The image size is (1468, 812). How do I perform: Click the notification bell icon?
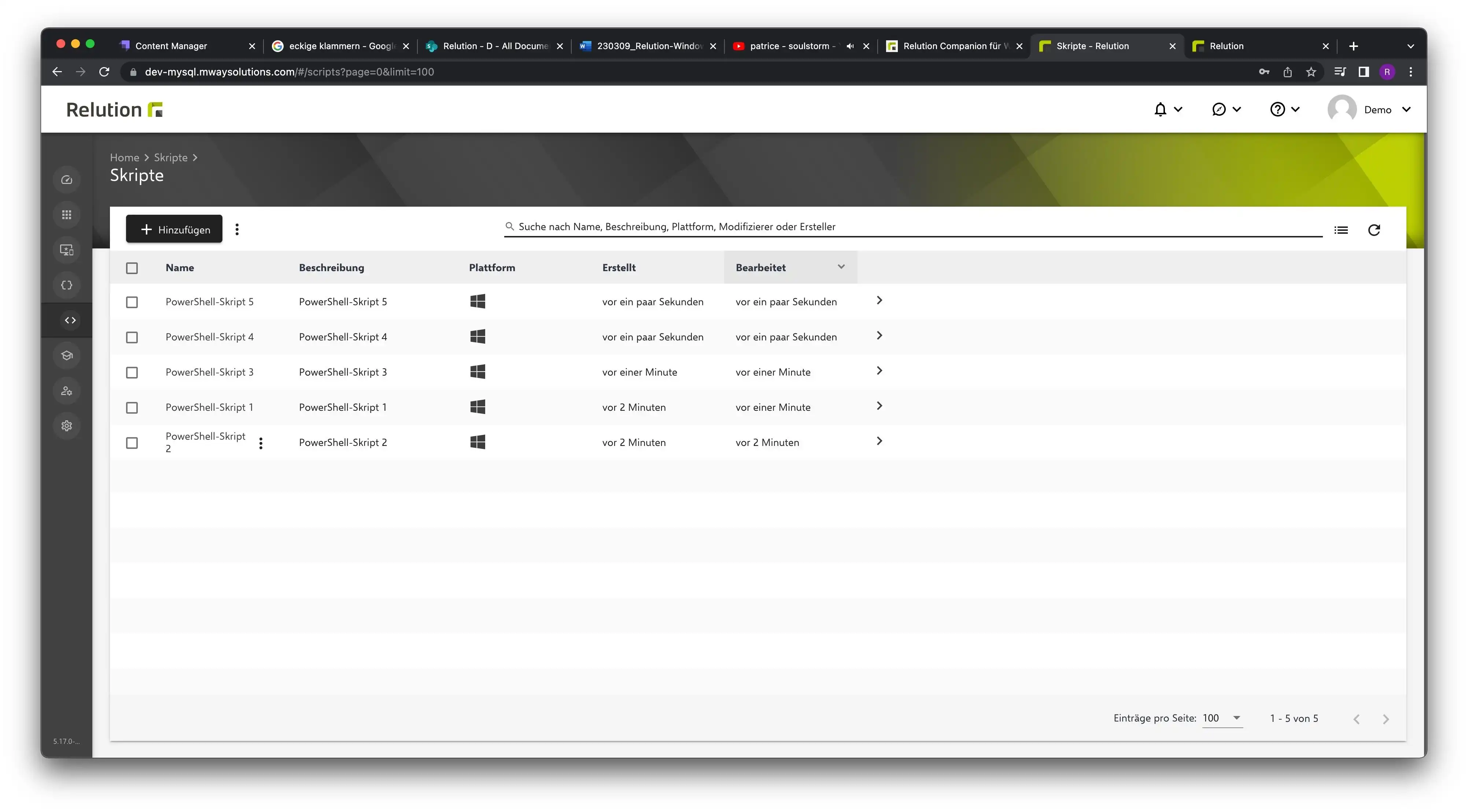(1160, 110)
